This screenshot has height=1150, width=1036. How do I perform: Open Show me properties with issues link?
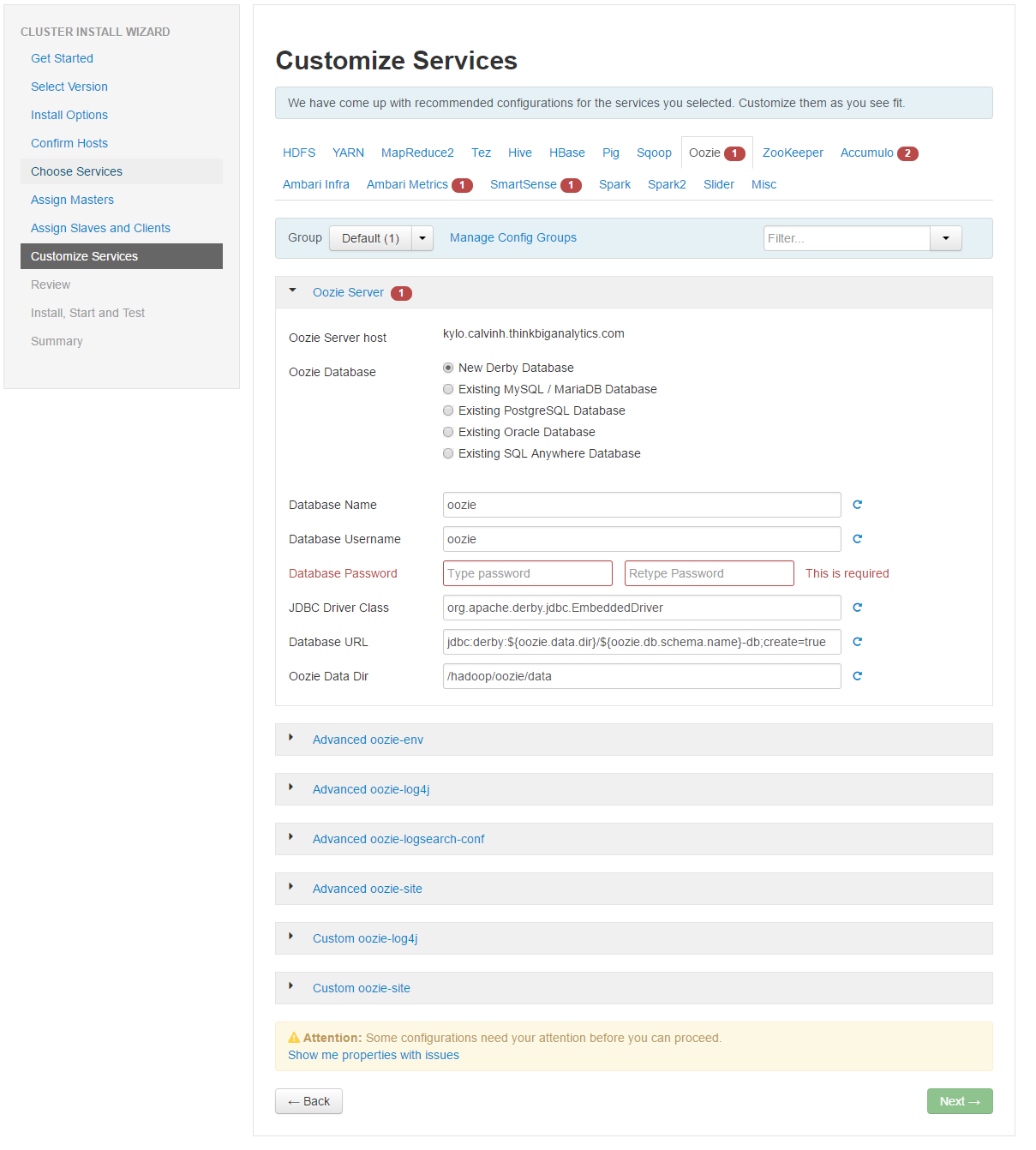coord(374,1055)
